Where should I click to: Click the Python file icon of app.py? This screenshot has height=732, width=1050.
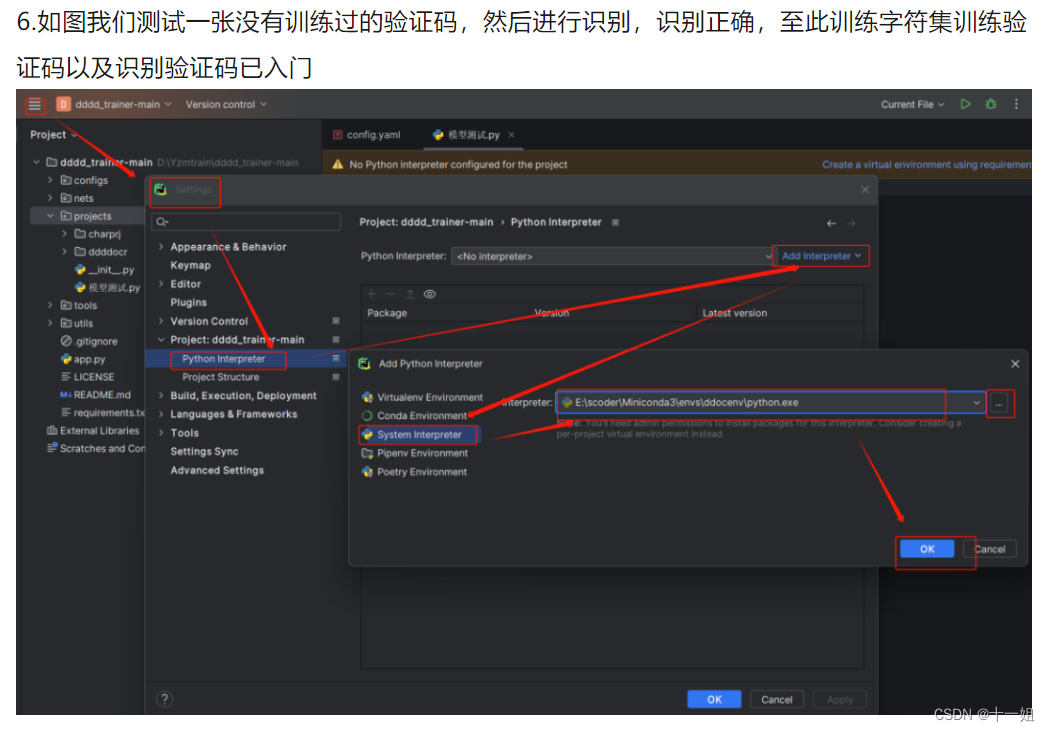point(66,359)
